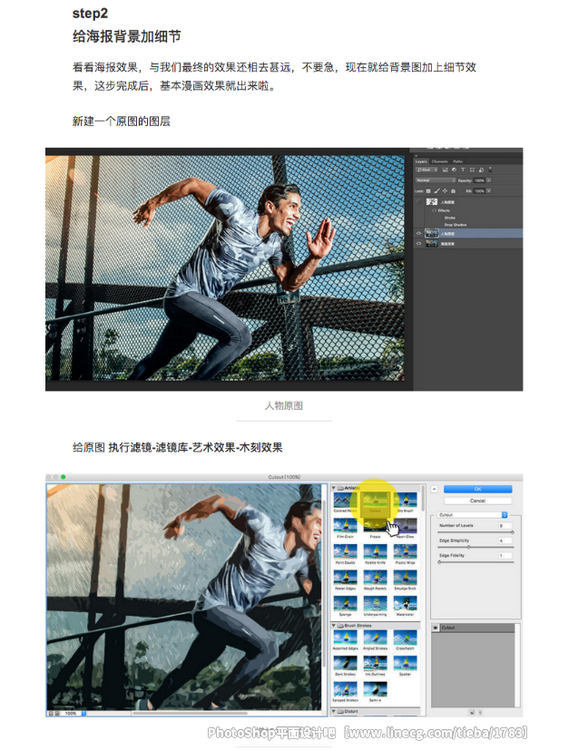Collapse the filter thumbnail pane arrow button

click(x=434, y=489)
